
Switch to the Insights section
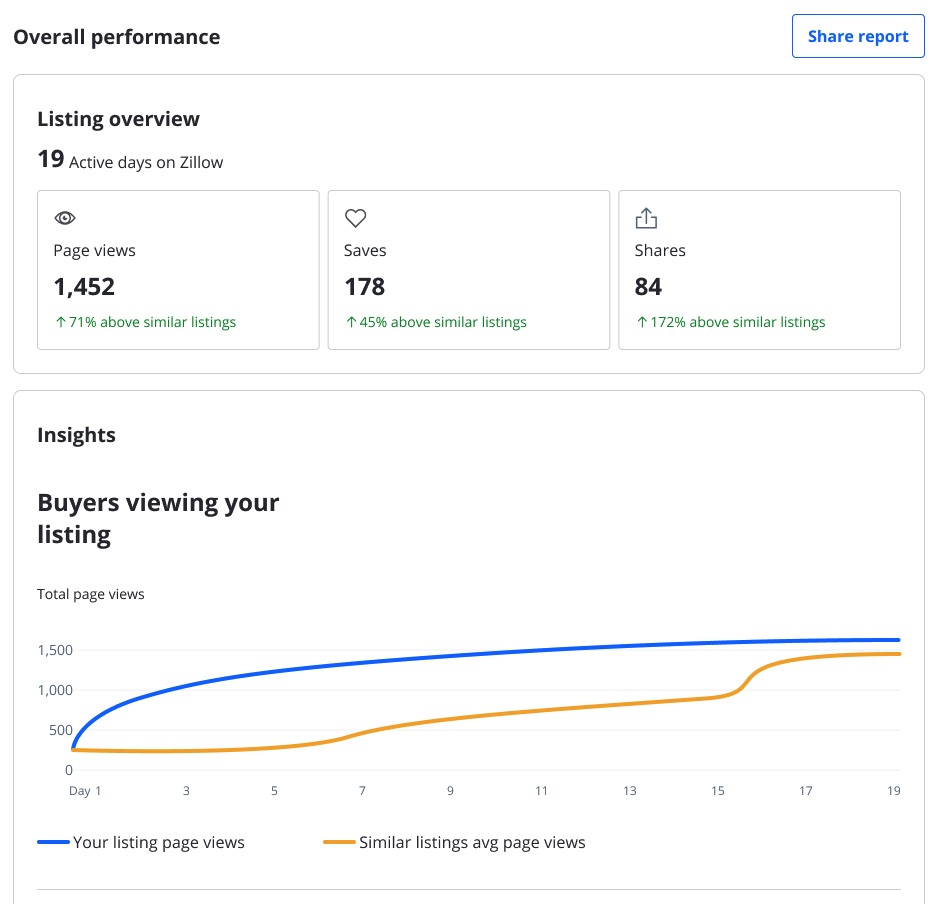coord(76,434)
